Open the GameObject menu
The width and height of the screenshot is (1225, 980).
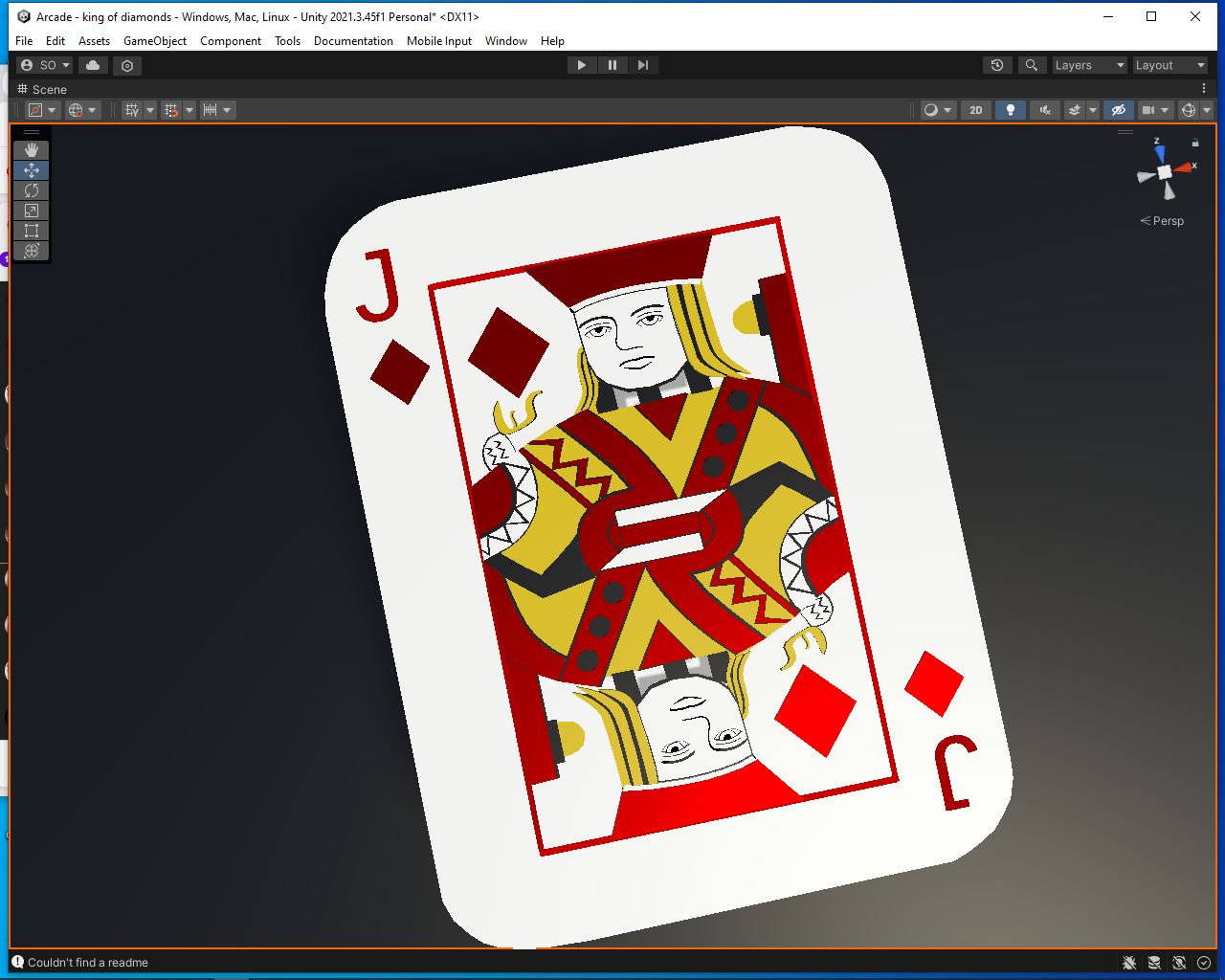click(x=154, y=41)
